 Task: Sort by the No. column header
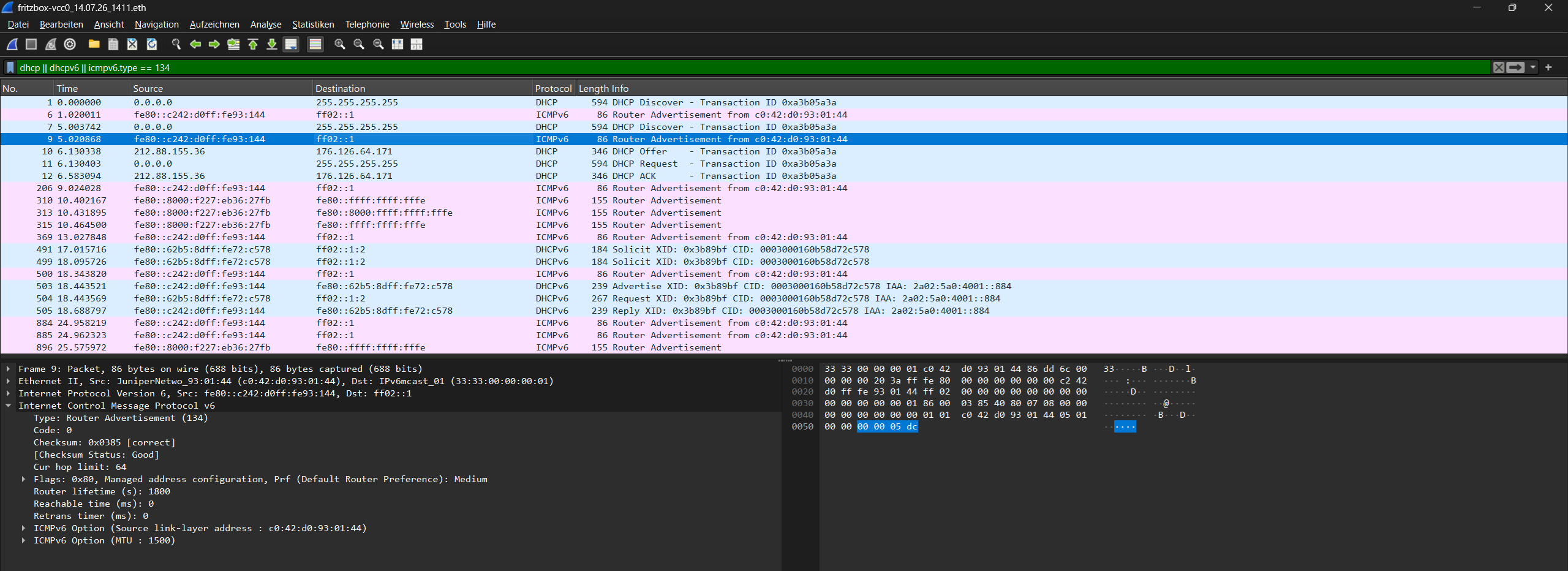pyautogui.click(x=27, y=89)
